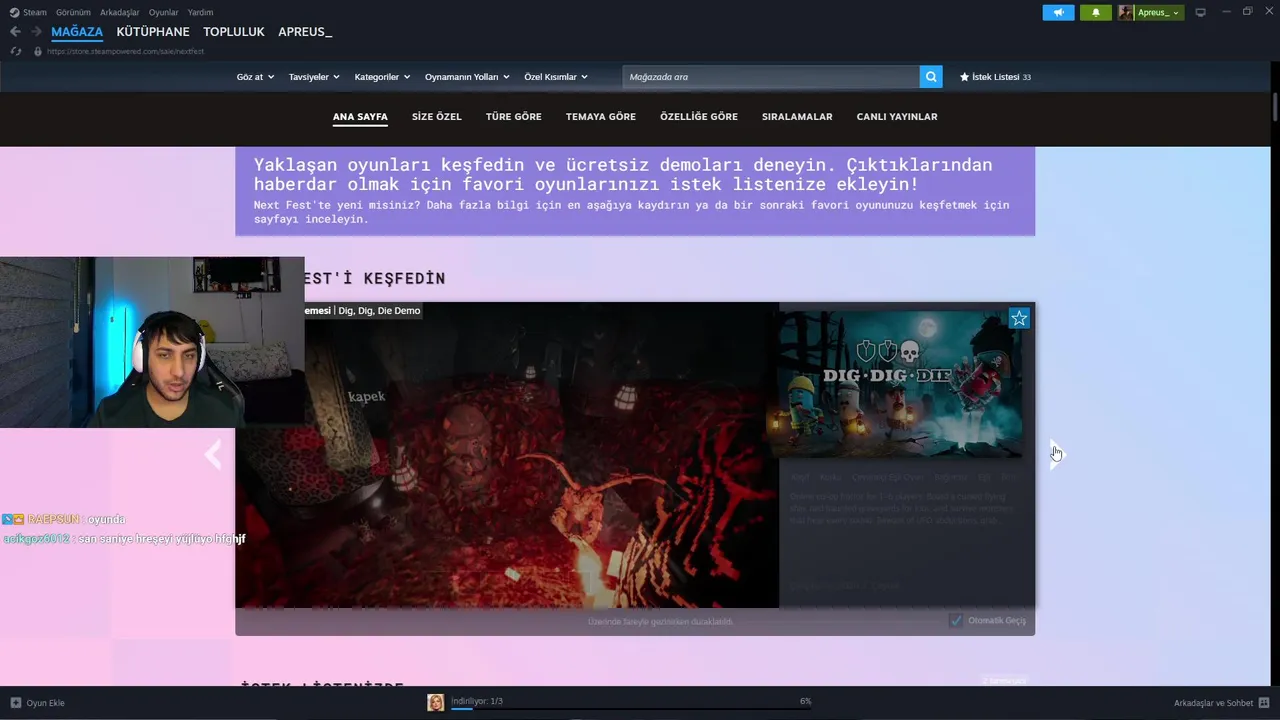Open the Görünüm menu
The width and height of the screenshot is (1280, 720).
[73, 12]
